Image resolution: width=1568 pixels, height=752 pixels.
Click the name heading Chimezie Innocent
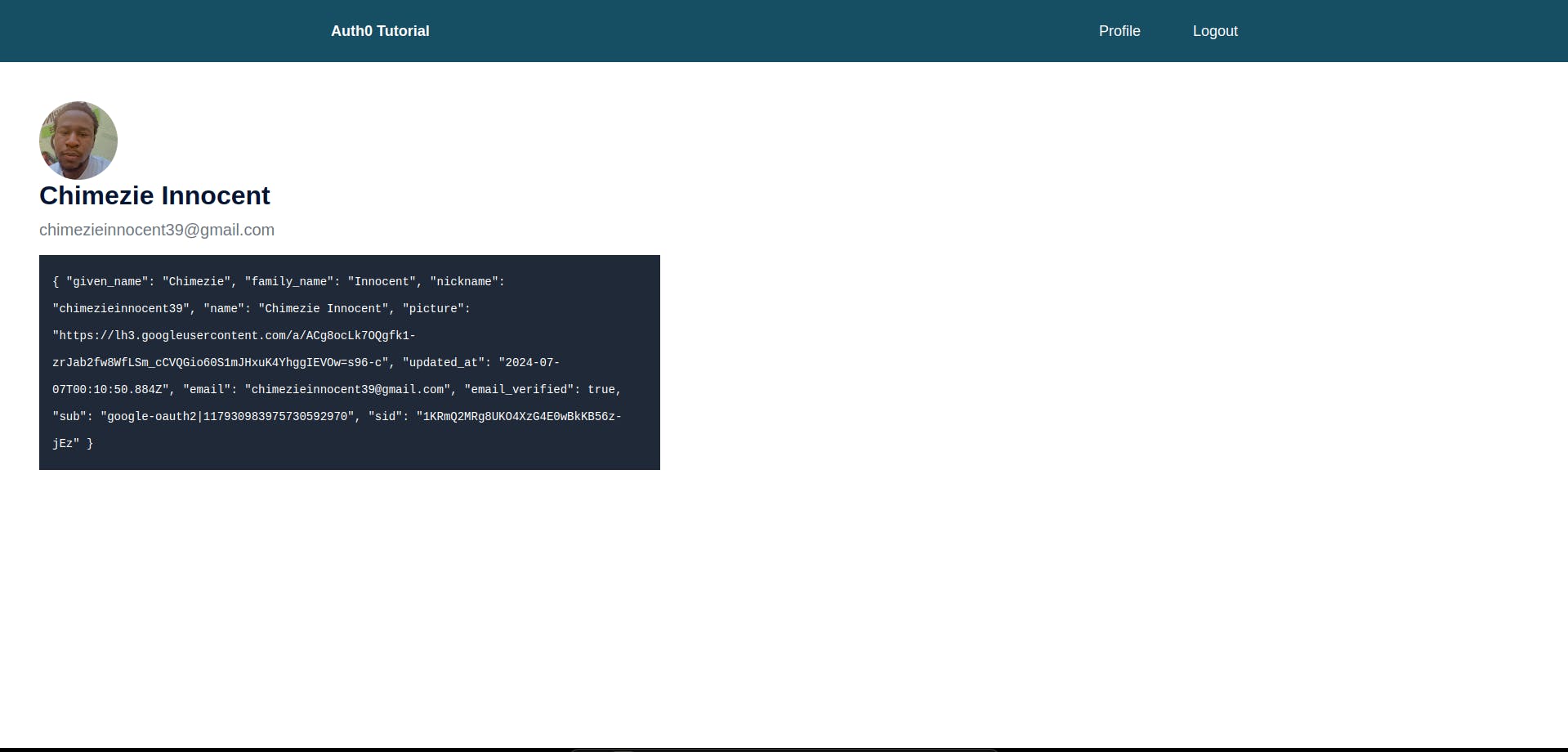point(154,195)
